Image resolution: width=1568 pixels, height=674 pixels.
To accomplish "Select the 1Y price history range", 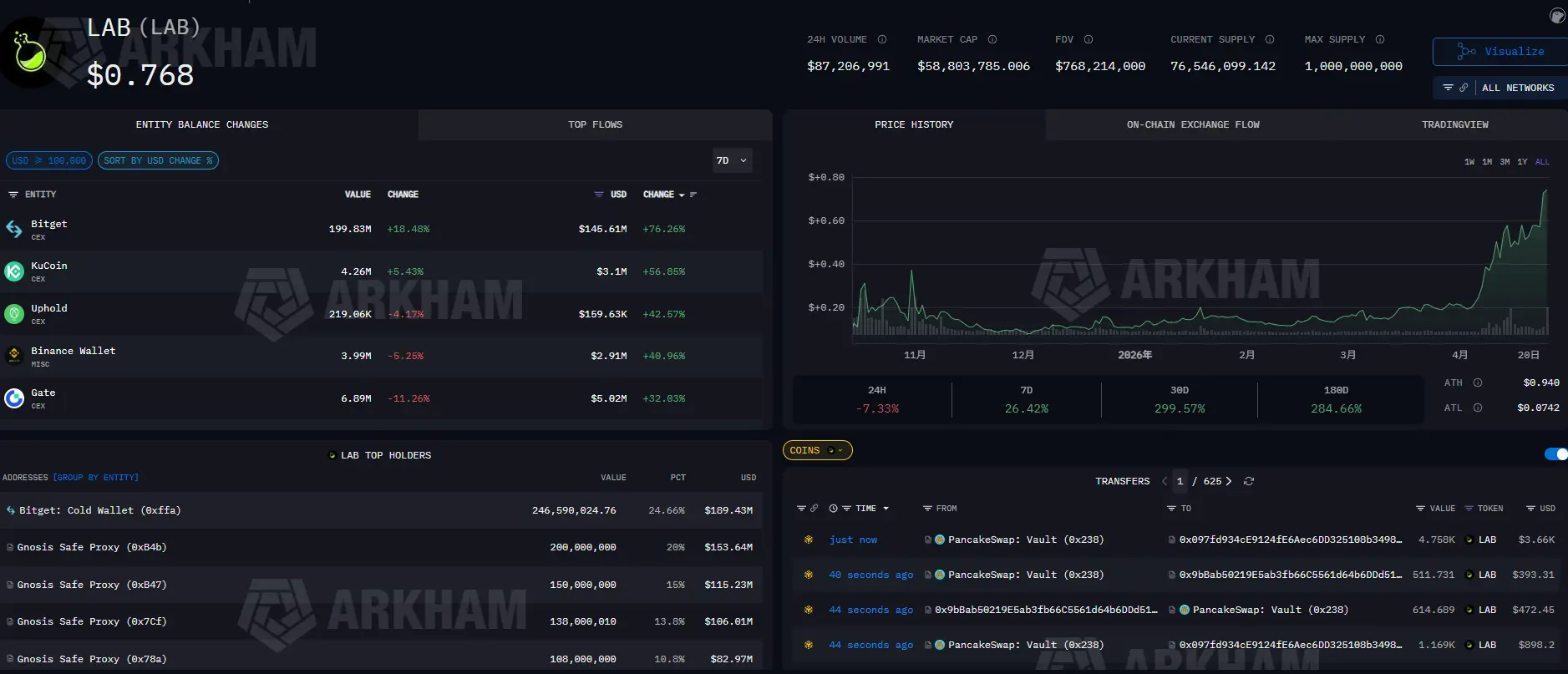I will (x=1522, y=162).
